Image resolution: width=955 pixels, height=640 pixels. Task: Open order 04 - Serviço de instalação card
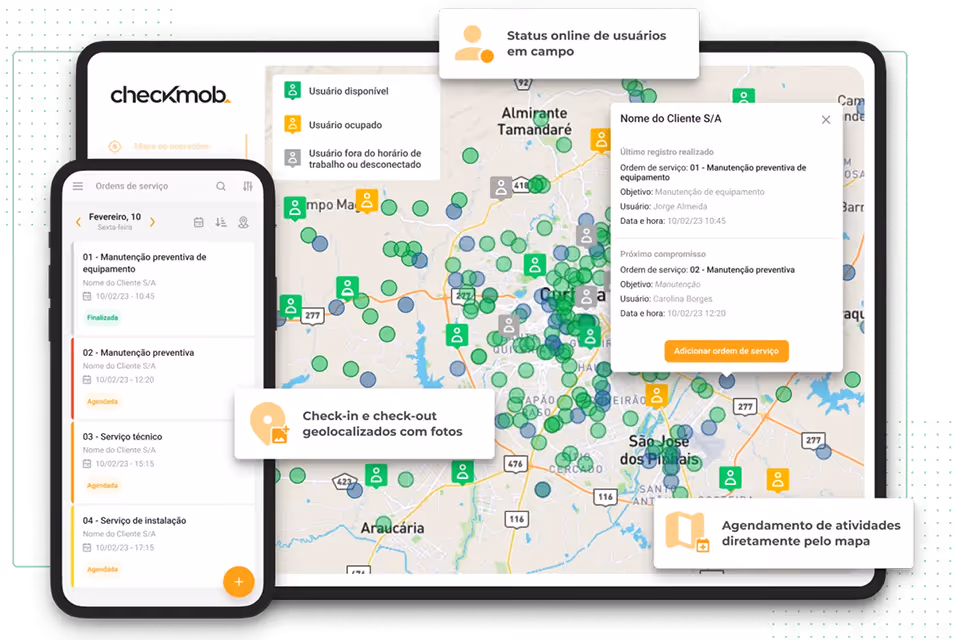pos(163,546)
